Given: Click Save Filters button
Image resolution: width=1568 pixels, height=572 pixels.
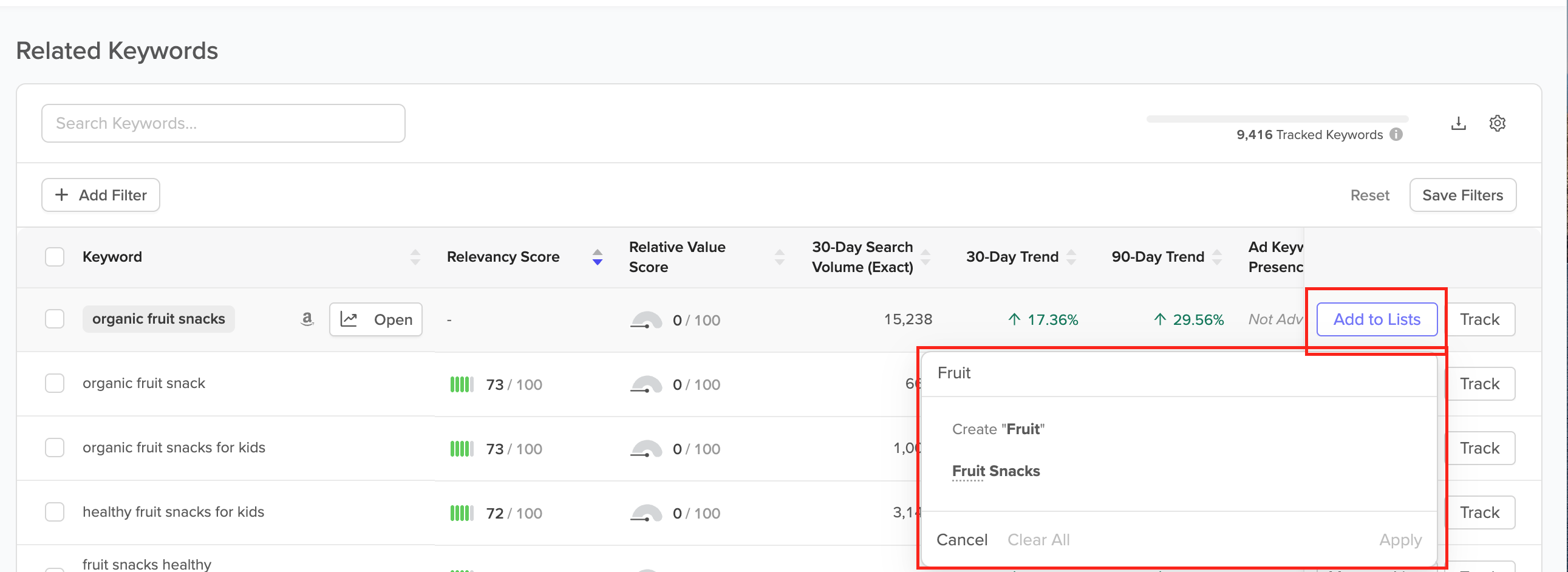Looking at the screenshot, I should pos(1463,196).
